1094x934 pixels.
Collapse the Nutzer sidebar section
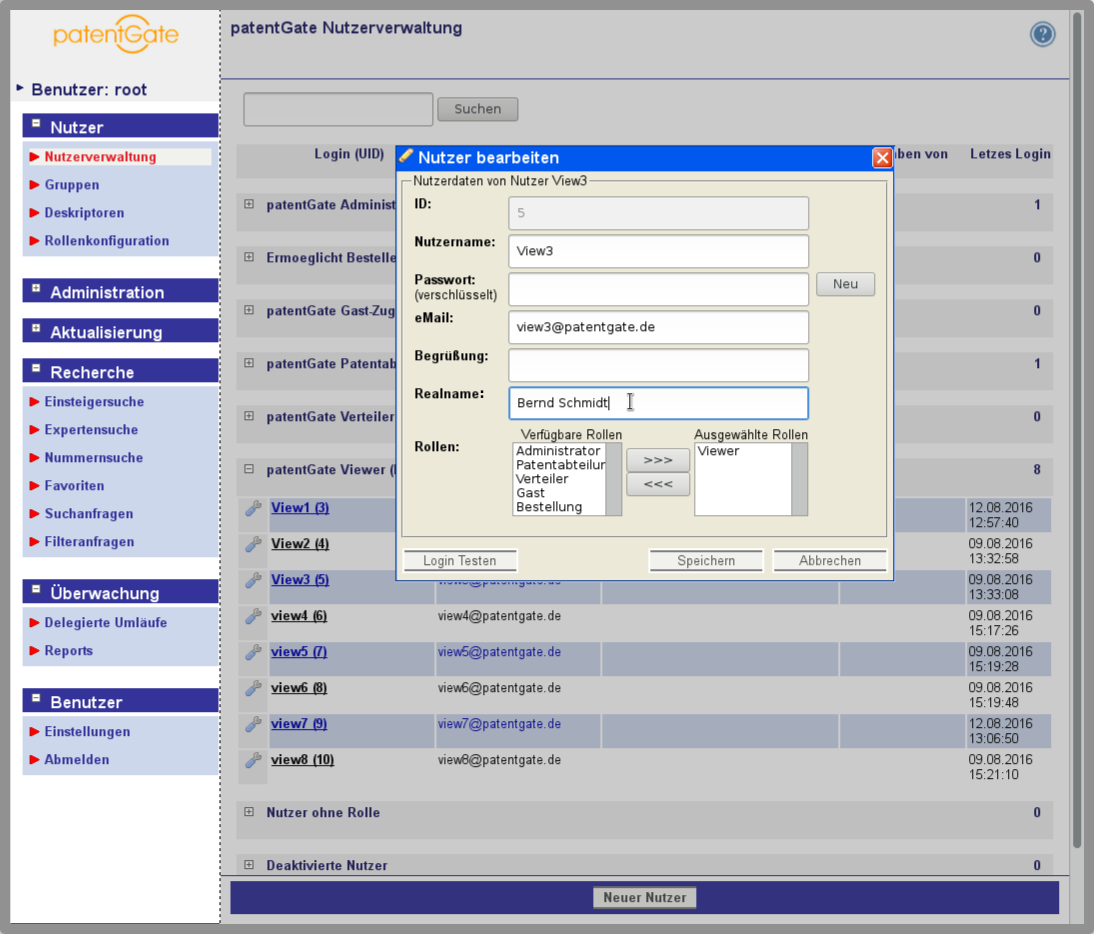[x=36, y=123]
